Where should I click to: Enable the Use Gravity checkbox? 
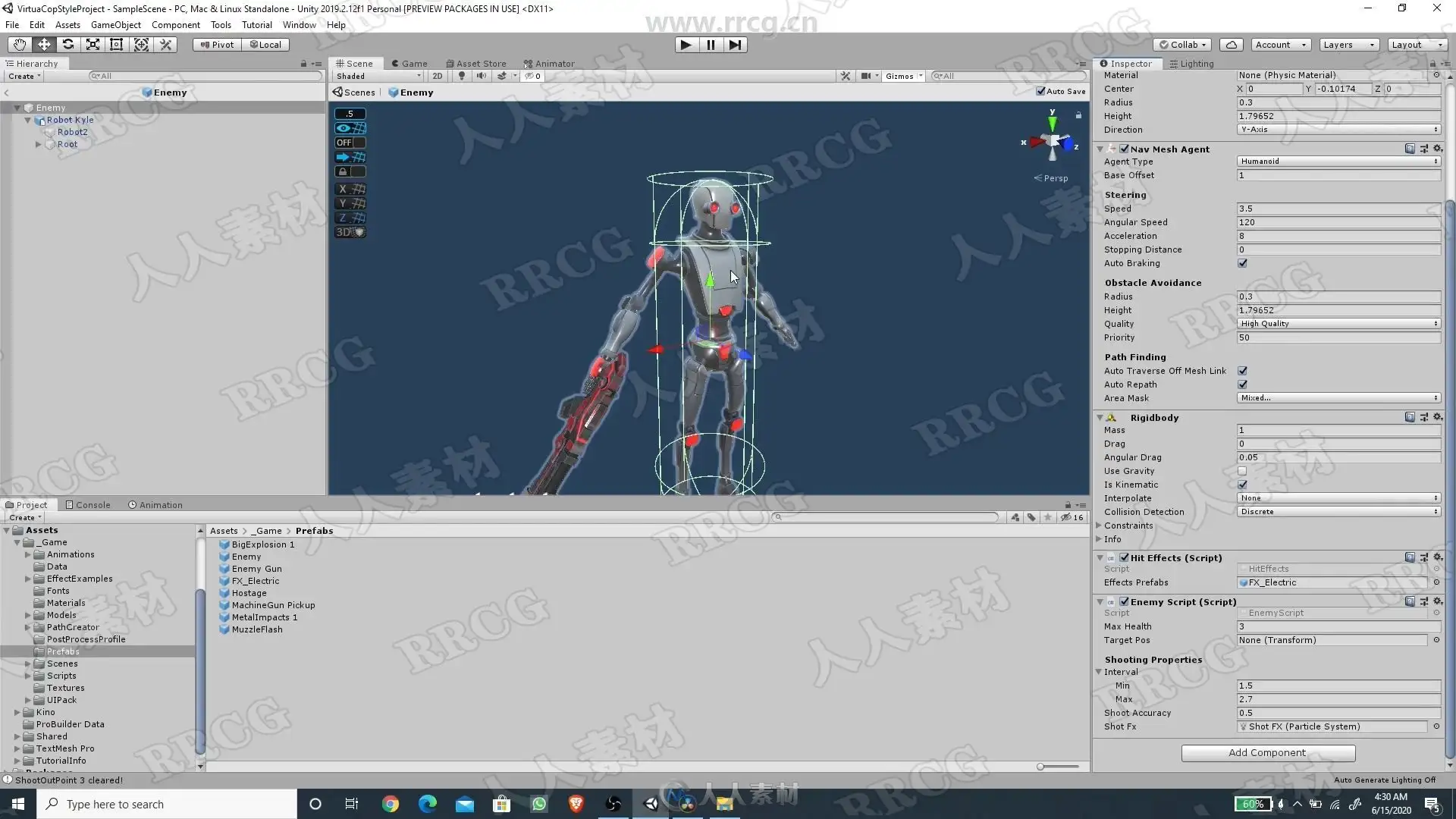click(x=1242, y=471)
